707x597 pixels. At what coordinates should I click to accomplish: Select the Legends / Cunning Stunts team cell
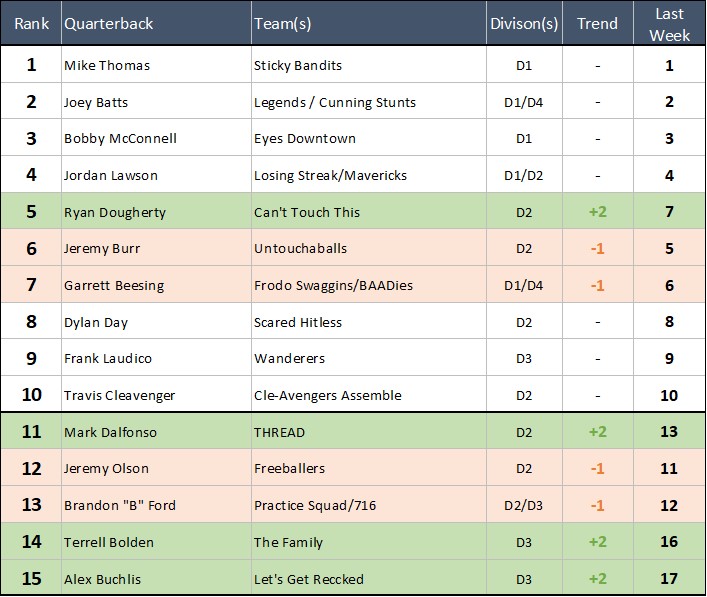click(334, 102)
